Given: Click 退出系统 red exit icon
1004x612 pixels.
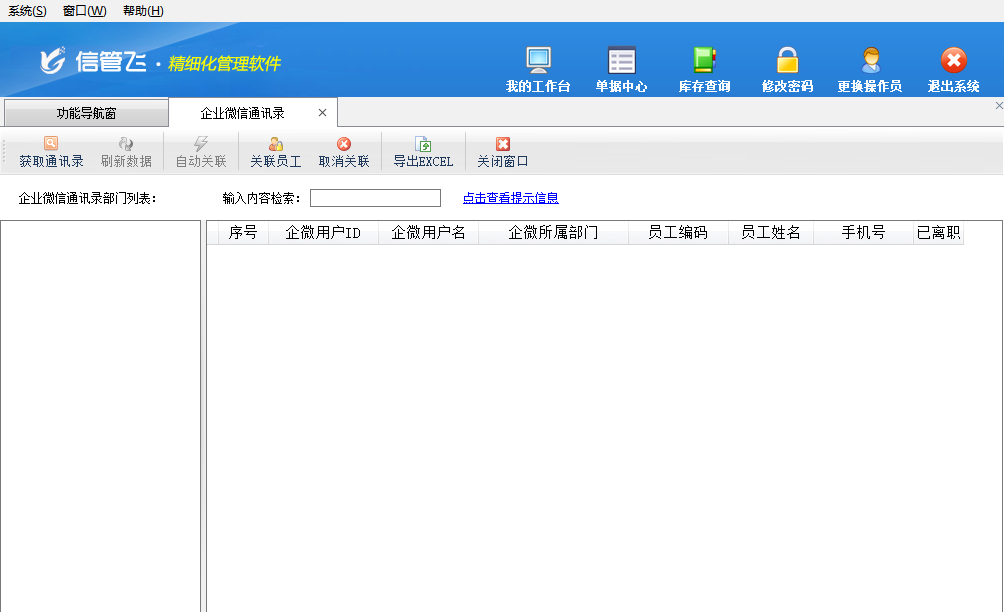Looking at the screenshot, I should point(953,61).
